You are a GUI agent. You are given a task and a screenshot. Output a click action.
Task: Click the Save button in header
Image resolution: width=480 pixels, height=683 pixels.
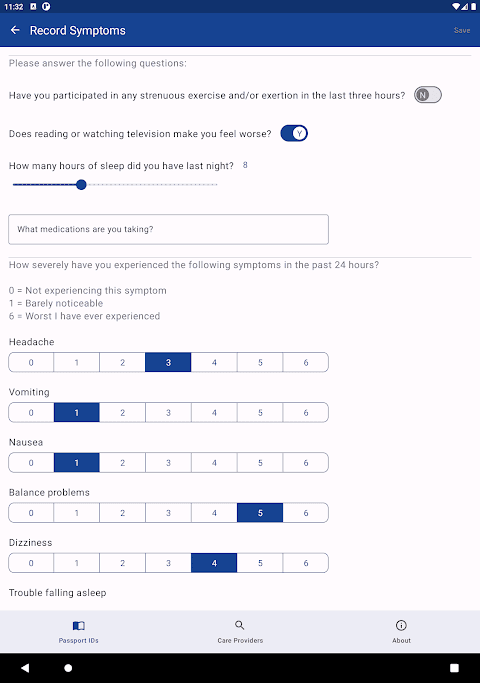[462, 30]
